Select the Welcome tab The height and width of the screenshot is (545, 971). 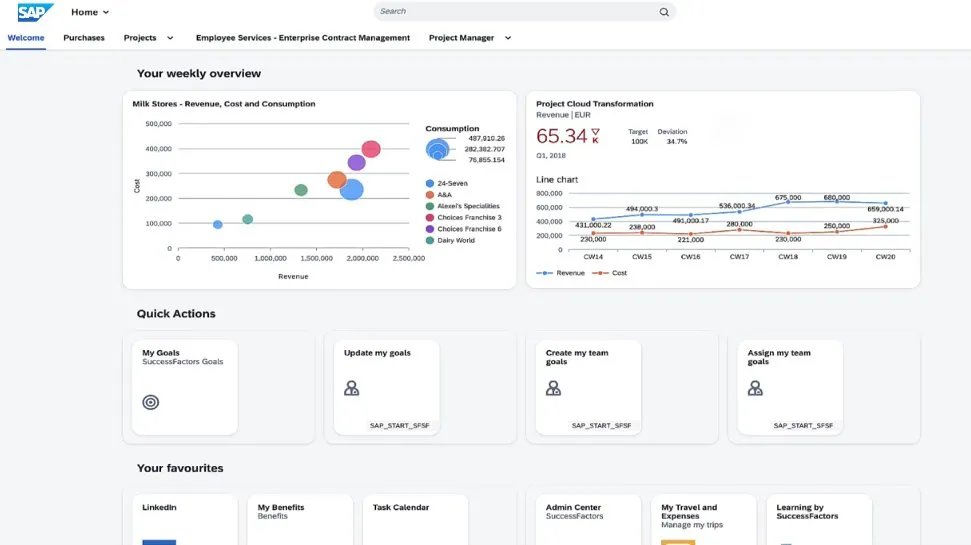[26, 38]
